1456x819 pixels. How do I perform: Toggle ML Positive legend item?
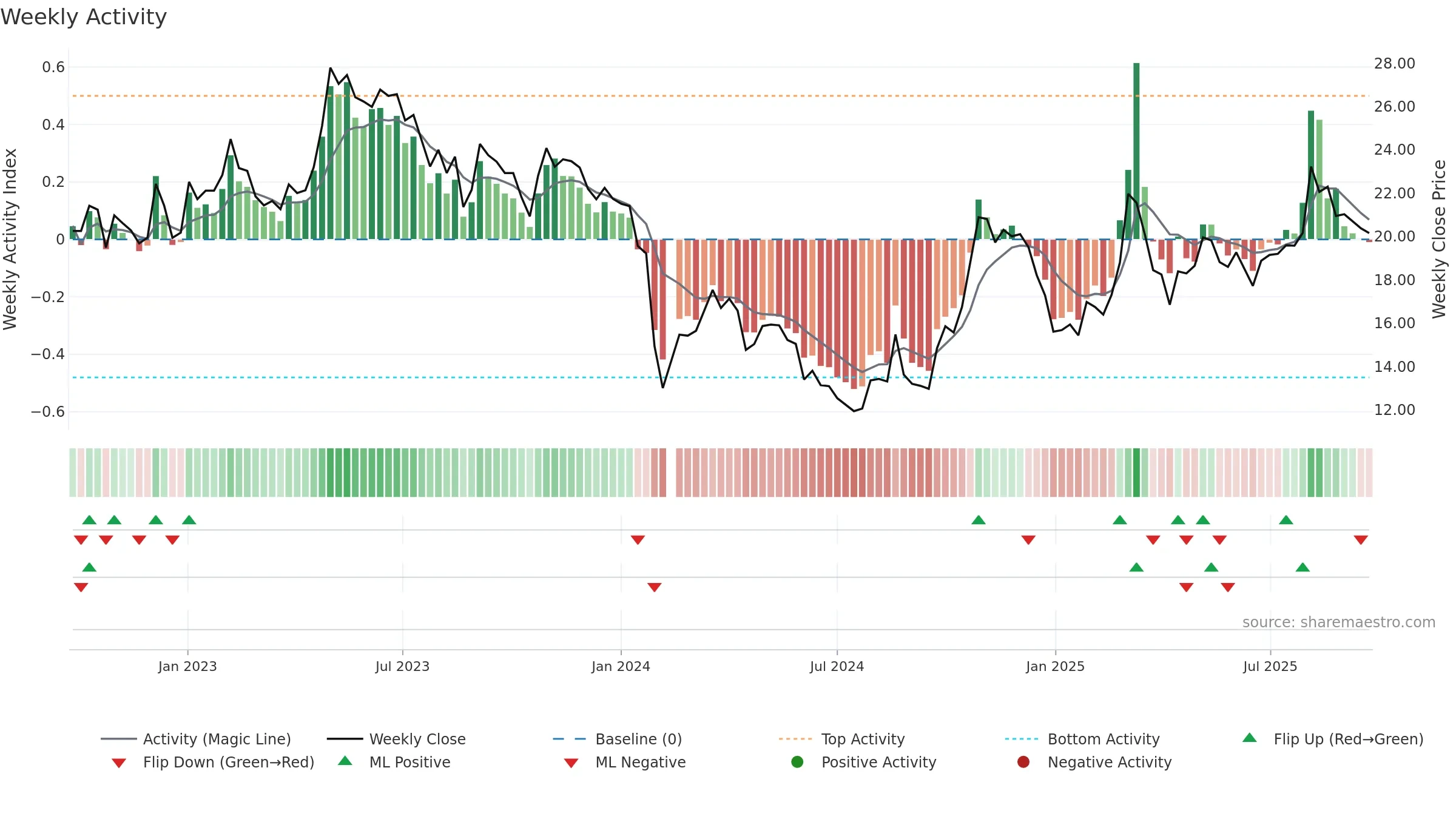(394, 762)
